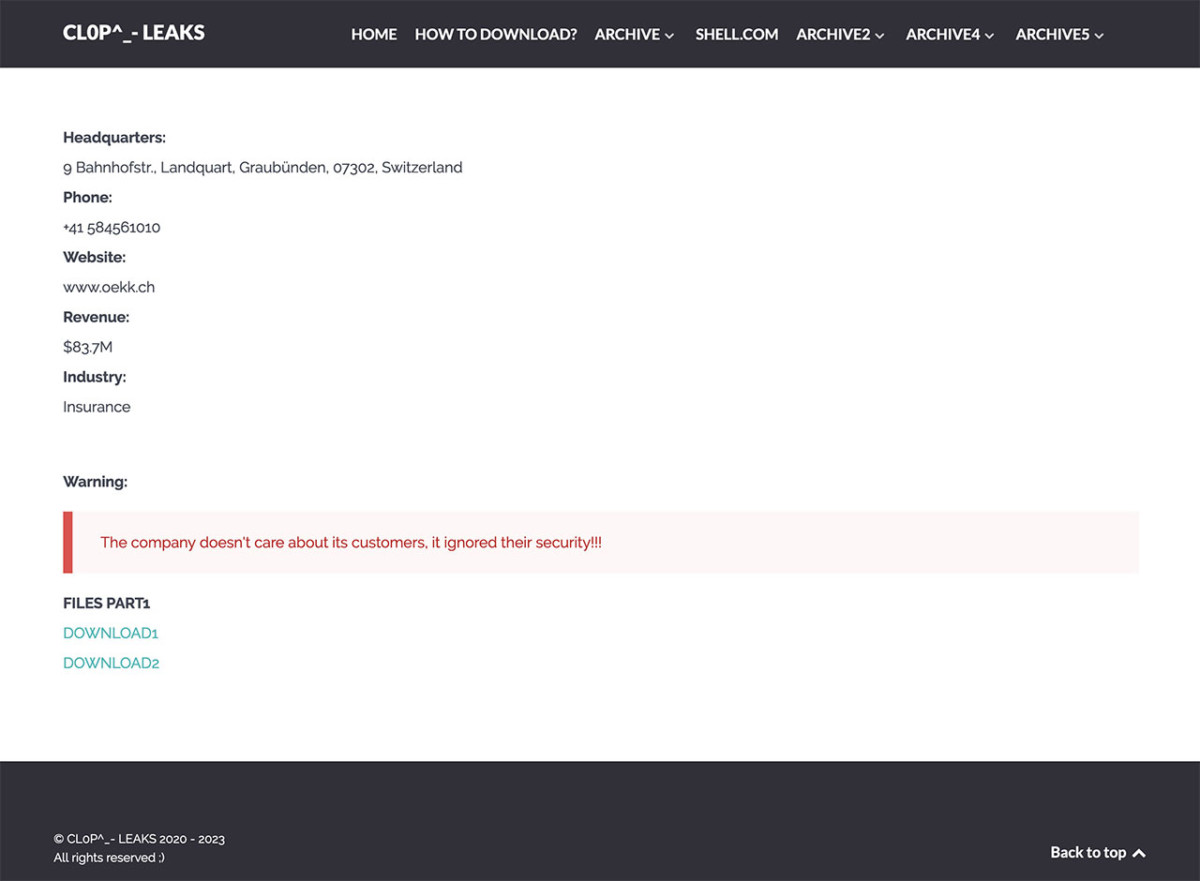Open the HOW TO DOWNLOAD? page
Viewport: 1200px width, 881px height.
[495, 34]
